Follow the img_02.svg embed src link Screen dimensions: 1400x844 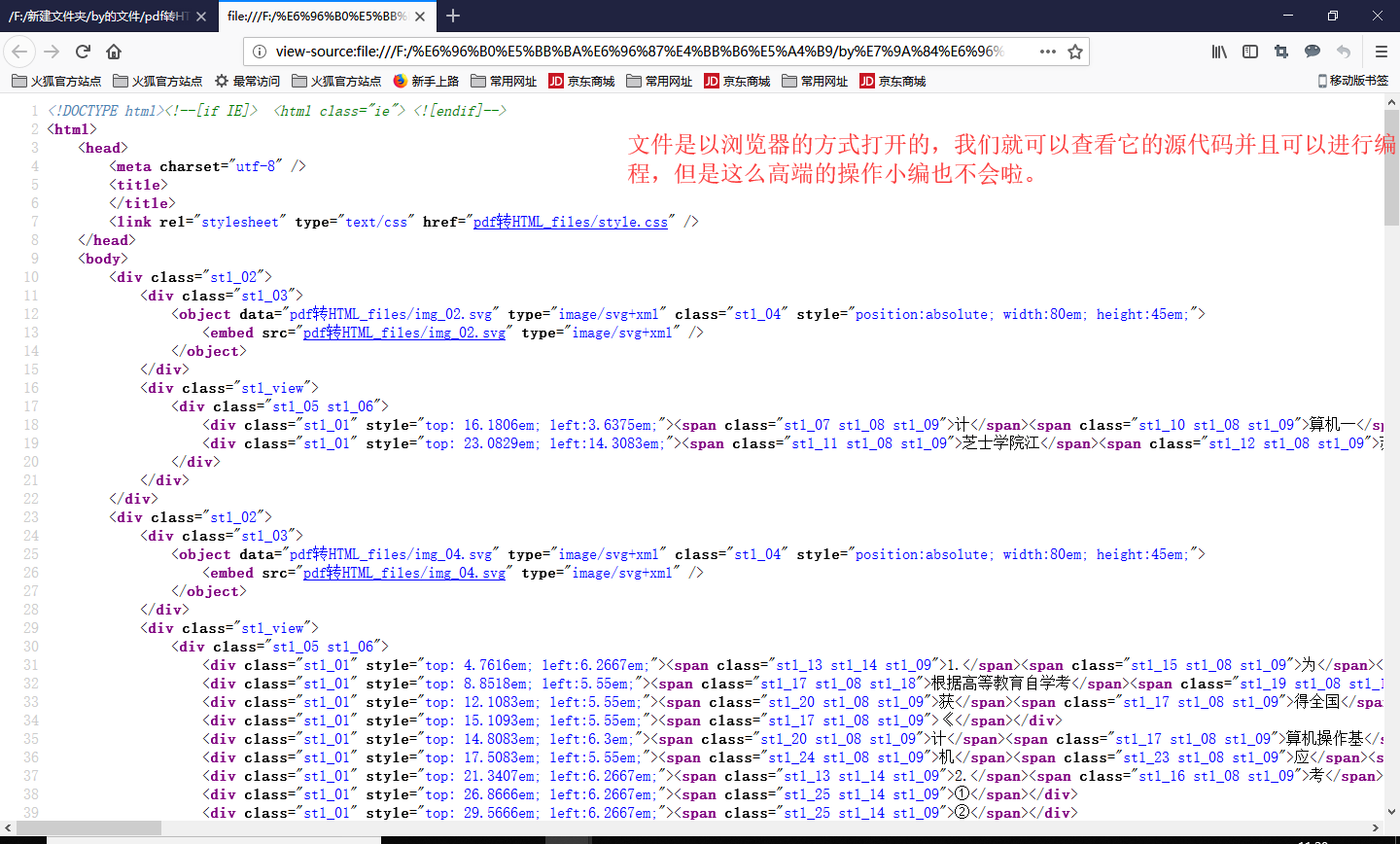[x=404, y=333]
